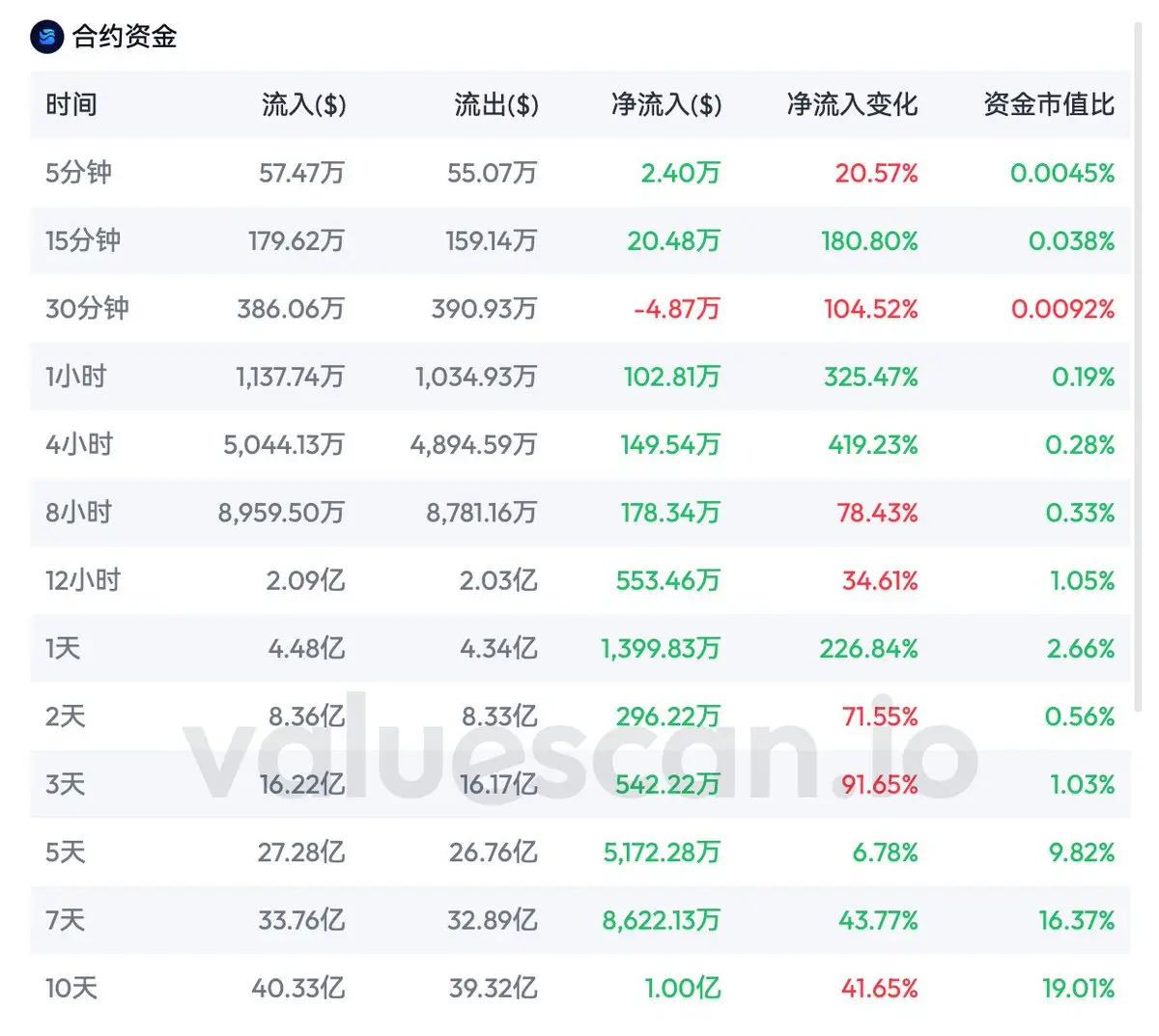This screenshot has width=1159, height=1036.
Task: Click outflow value 4.34亿
Action: coord(498,648)
